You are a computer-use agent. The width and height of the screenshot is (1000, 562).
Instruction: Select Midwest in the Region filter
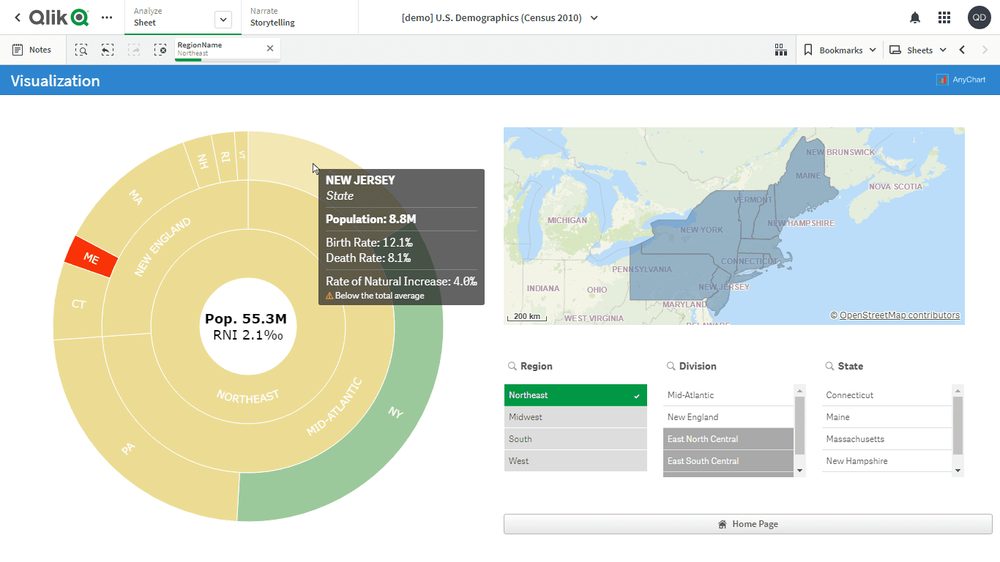575,417
